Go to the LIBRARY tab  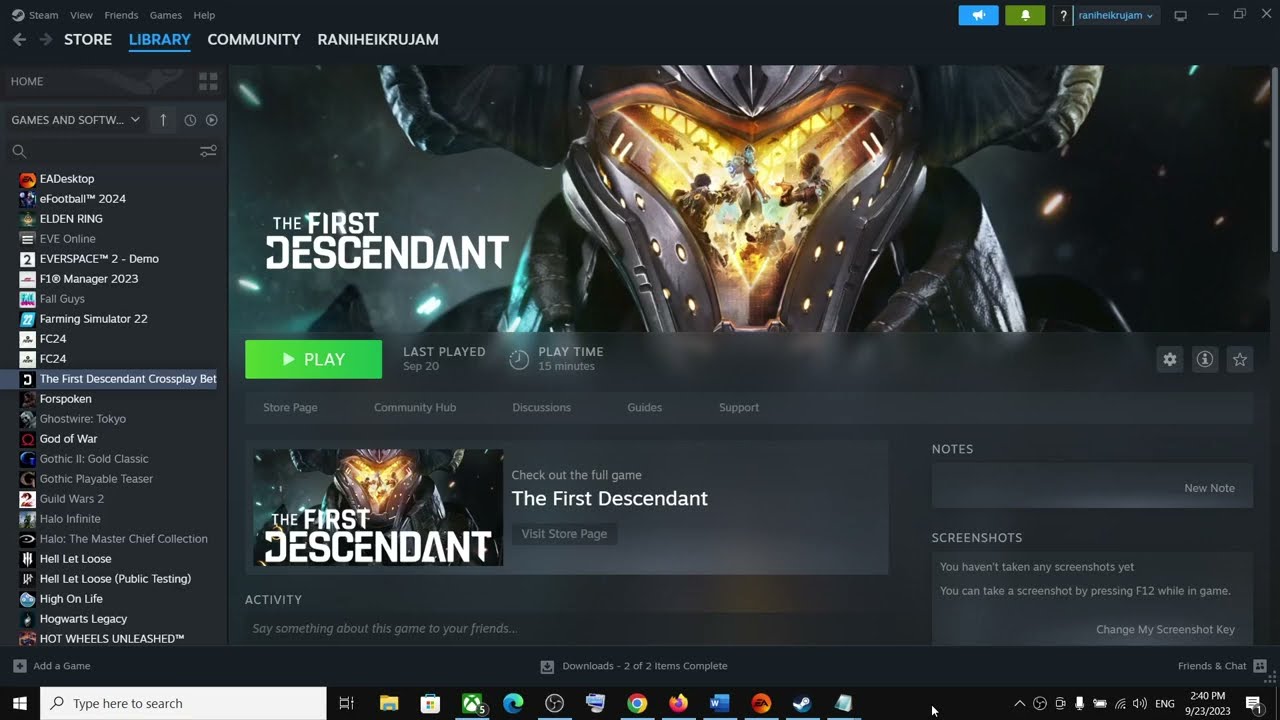coord(160,39)
